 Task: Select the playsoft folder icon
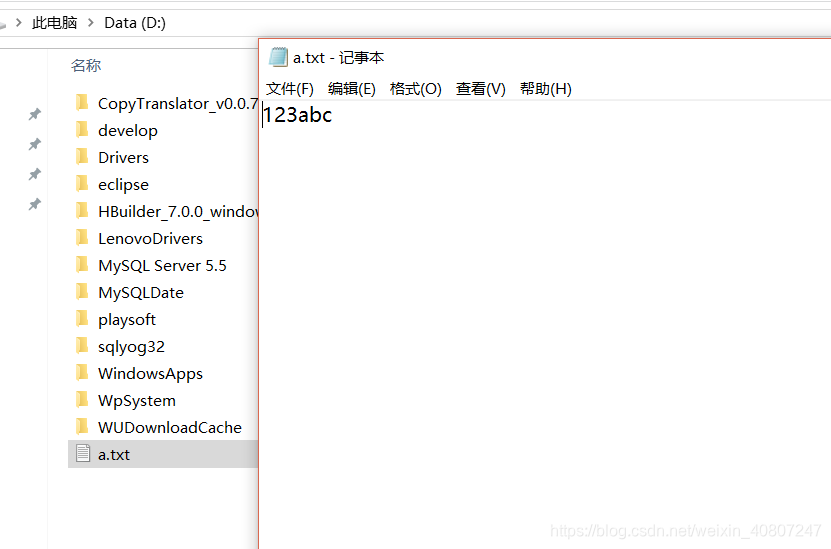coord(82,318)
